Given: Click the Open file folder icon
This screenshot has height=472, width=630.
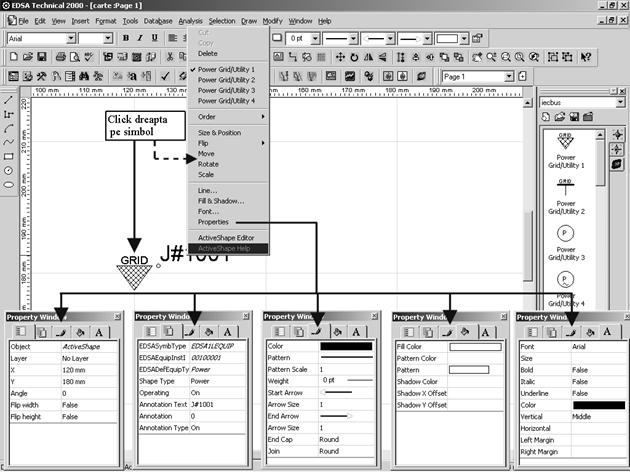Looking at the screenshot, I should pos(28,57).
